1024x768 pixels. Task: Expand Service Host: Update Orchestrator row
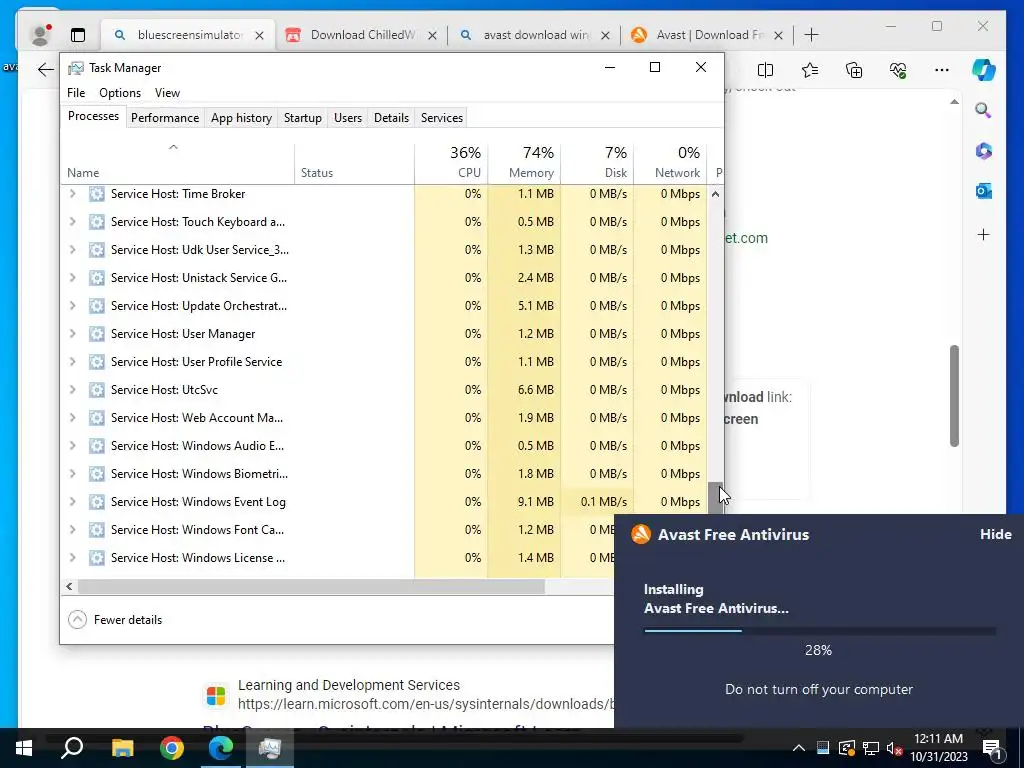[x=72, y=306]
